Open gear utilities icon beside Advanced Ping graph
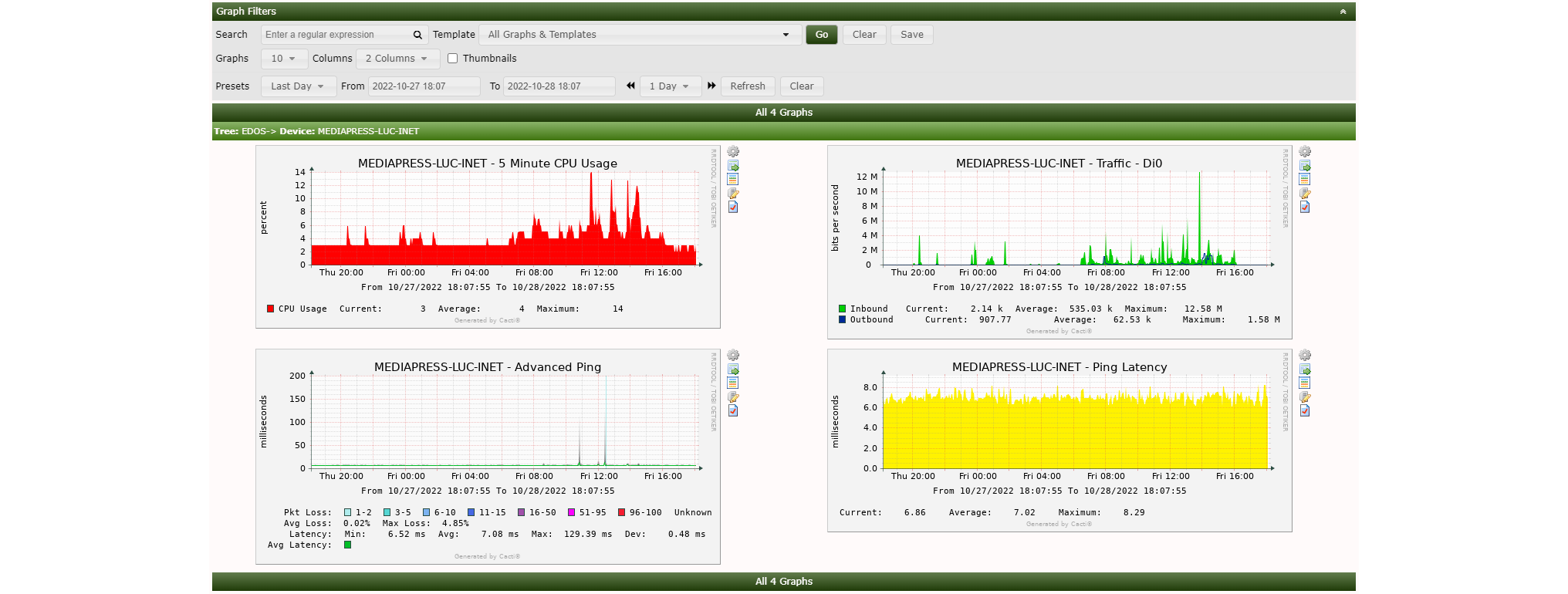Image resolution: width=1568 pixels, height=594 pixels. click(733, 356)
